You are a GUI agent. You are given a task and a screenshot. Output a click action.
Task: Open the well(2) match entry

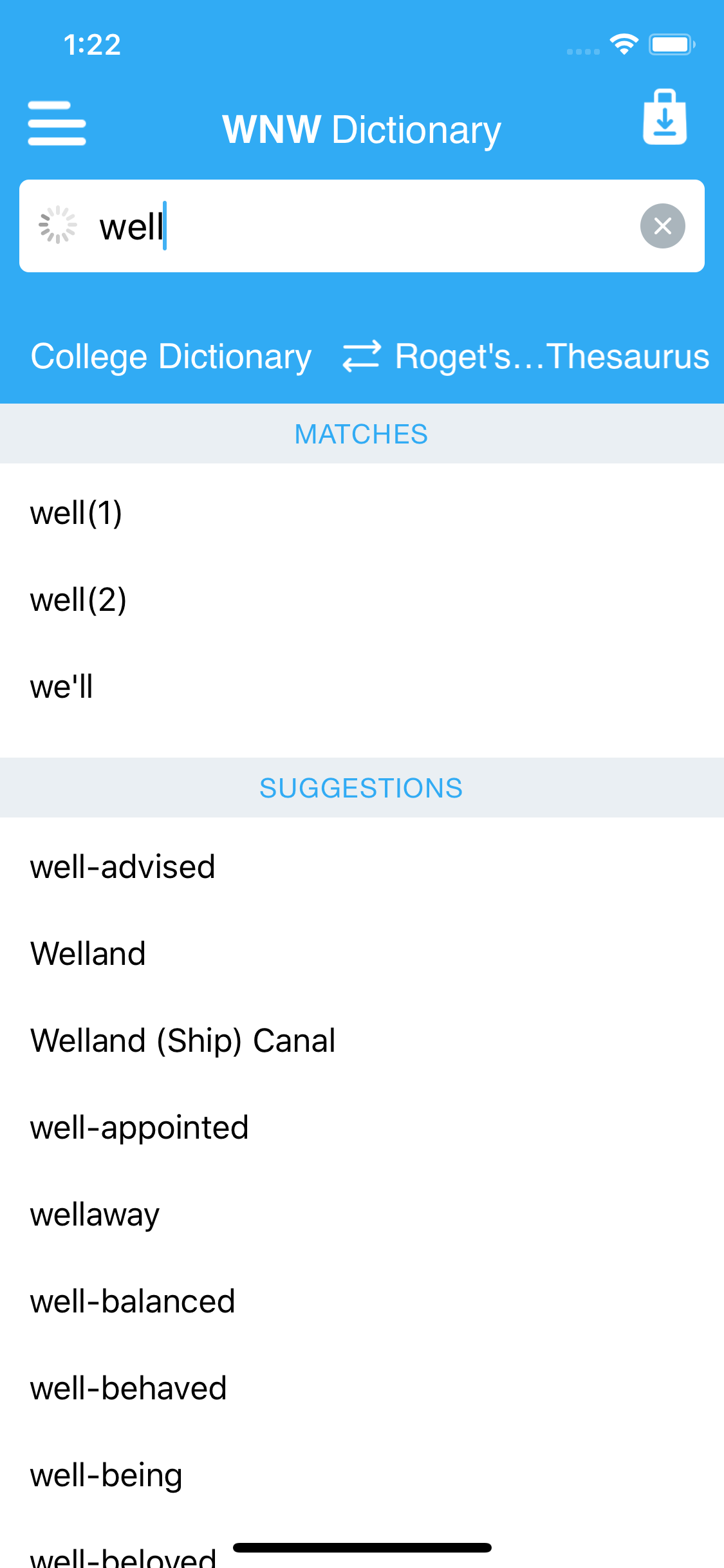[78, 600]
